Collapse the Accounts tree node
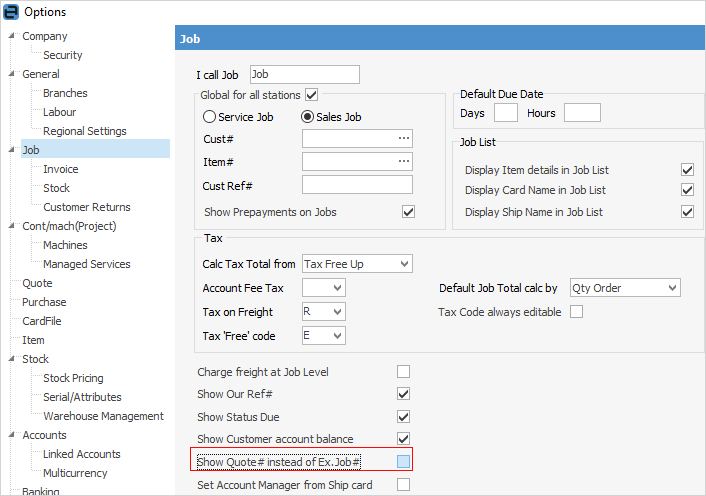This screenshot has height=496, width=706. pos(10,435)
